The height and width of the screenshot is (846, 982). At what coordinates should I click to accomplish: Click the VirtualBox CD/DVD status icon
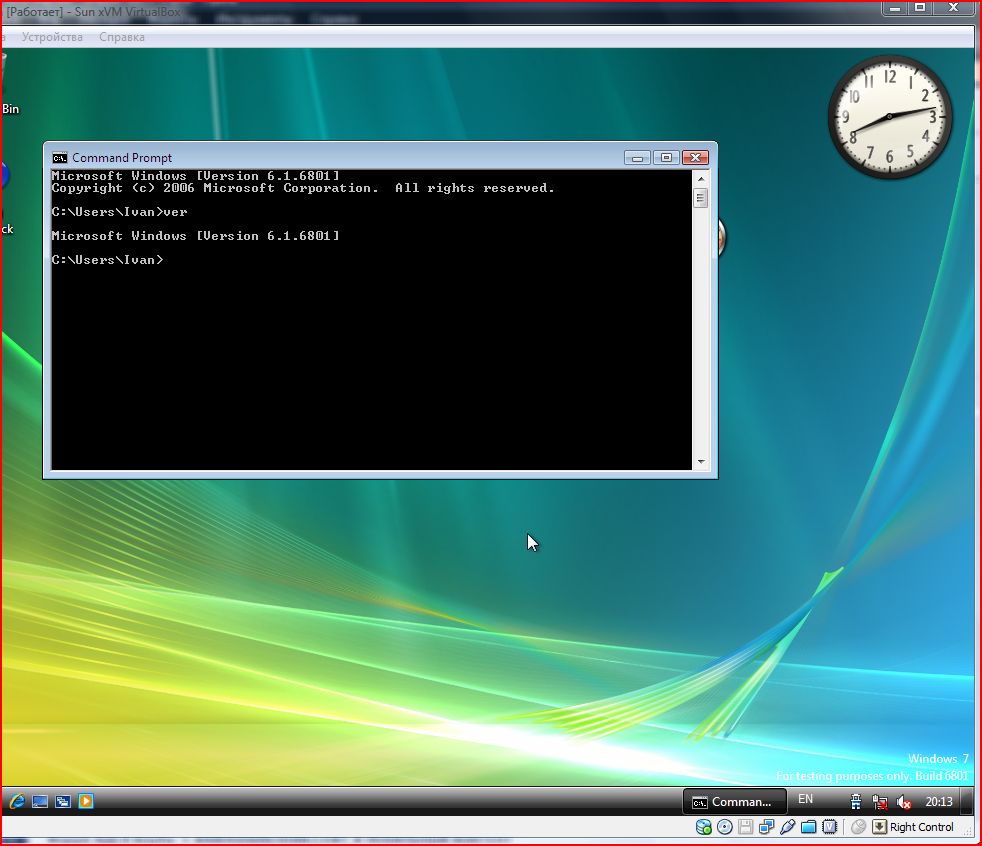click(725, 827)
